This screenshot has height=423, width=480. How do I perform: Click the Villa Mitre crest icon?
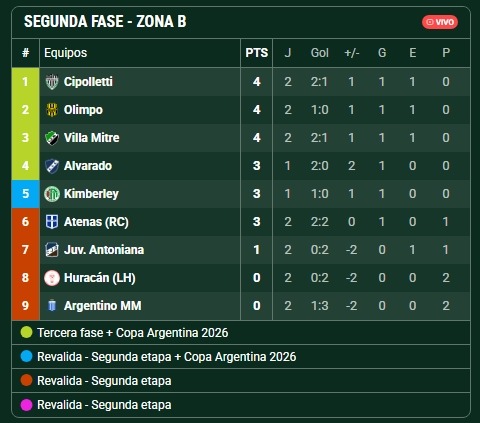52,138
